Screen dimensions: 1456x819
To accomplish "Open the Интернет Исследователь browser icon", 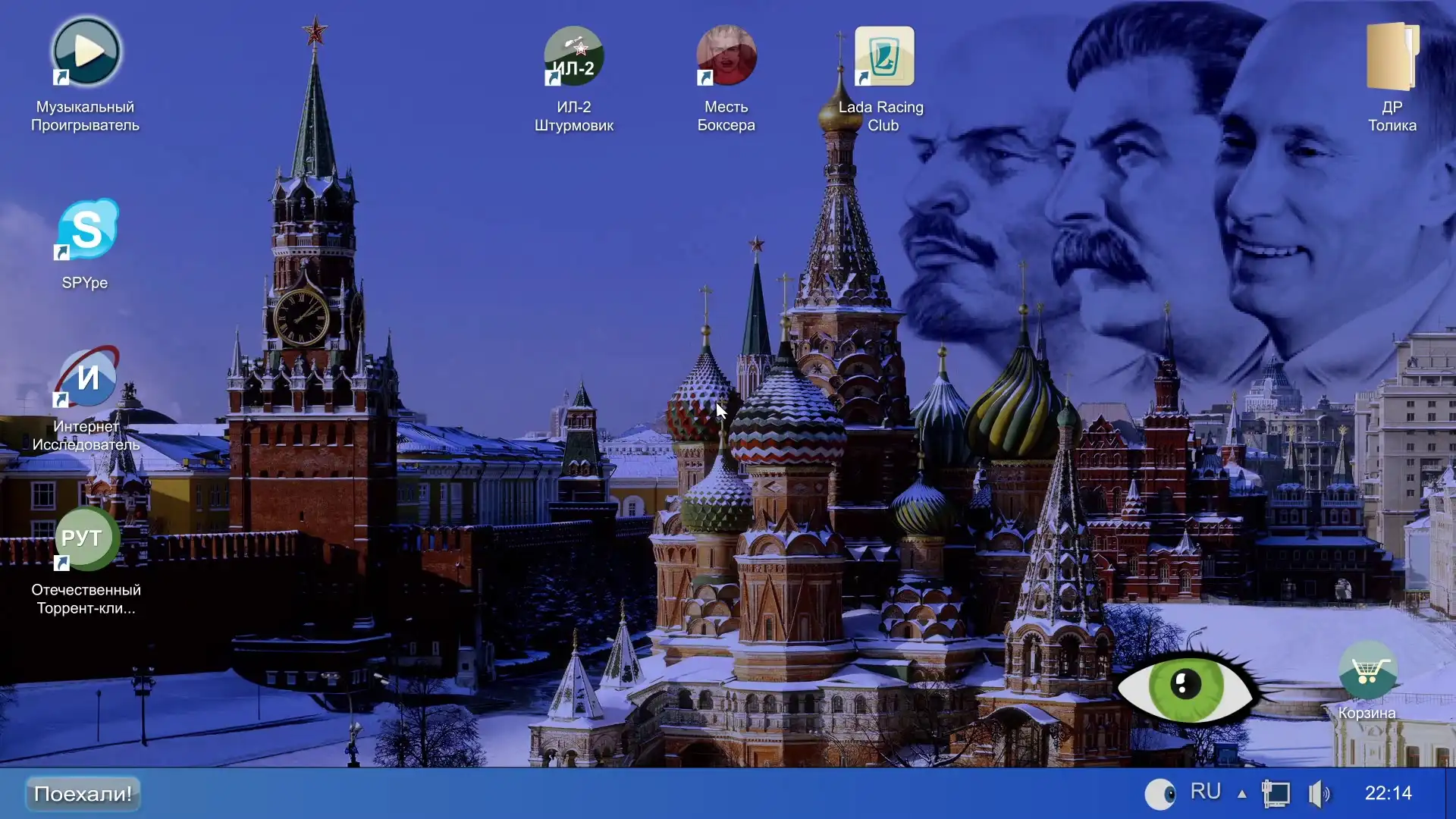I will (86, 377).
